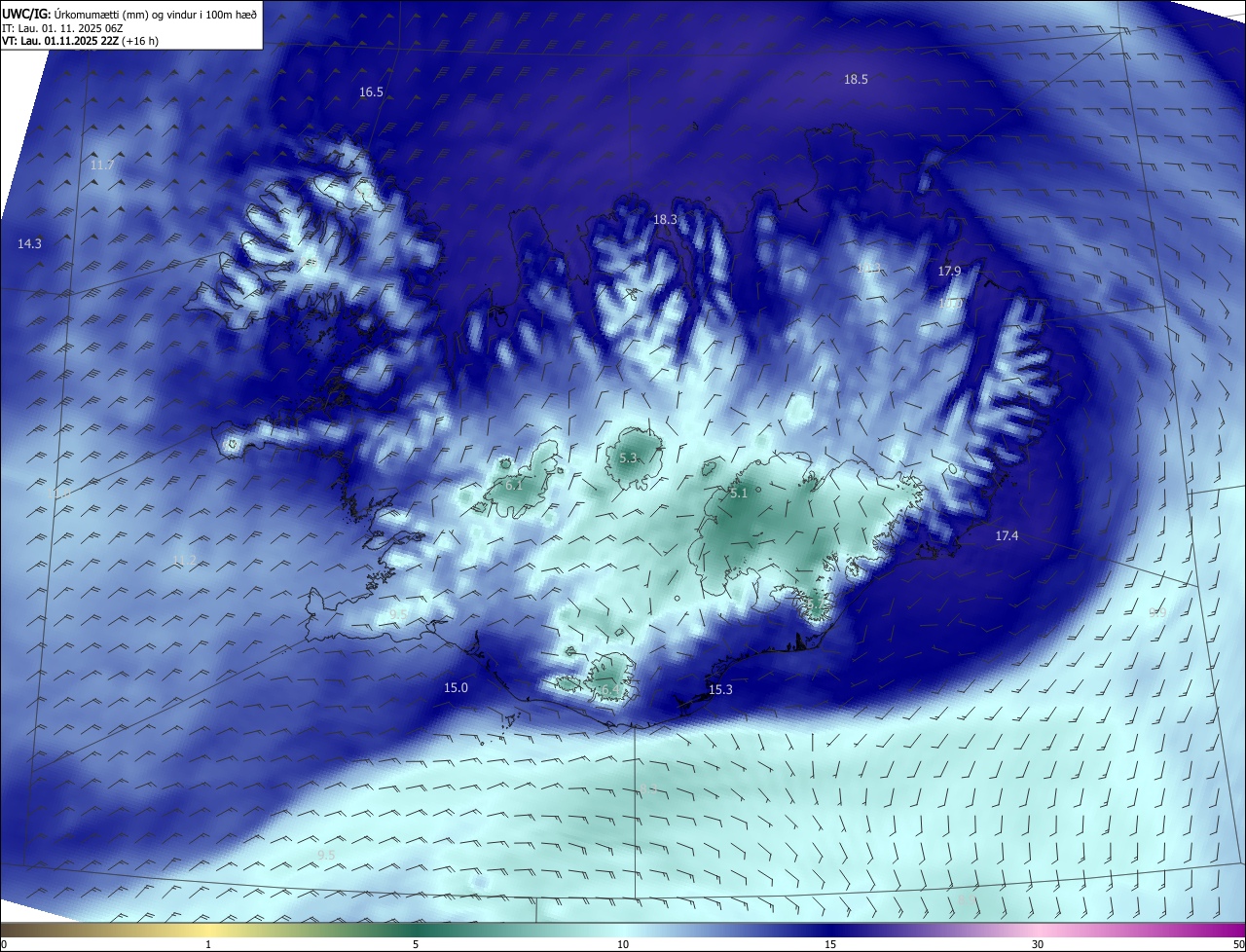Click the initialization time 'IT: Lau. 01. 11. 2025 06Z'
Viewport: 1246px width, 952px height.
(x=61, y=27)
